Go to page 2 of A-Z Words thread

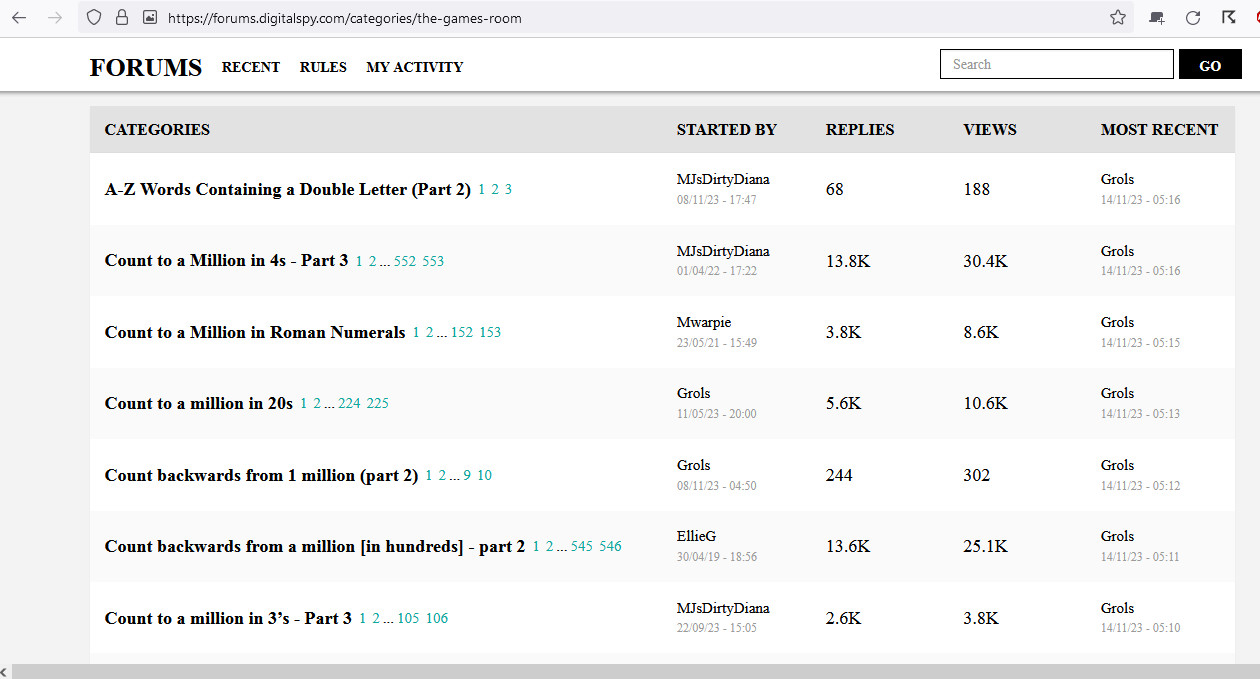pyautogui.click(x=495, y=190)
